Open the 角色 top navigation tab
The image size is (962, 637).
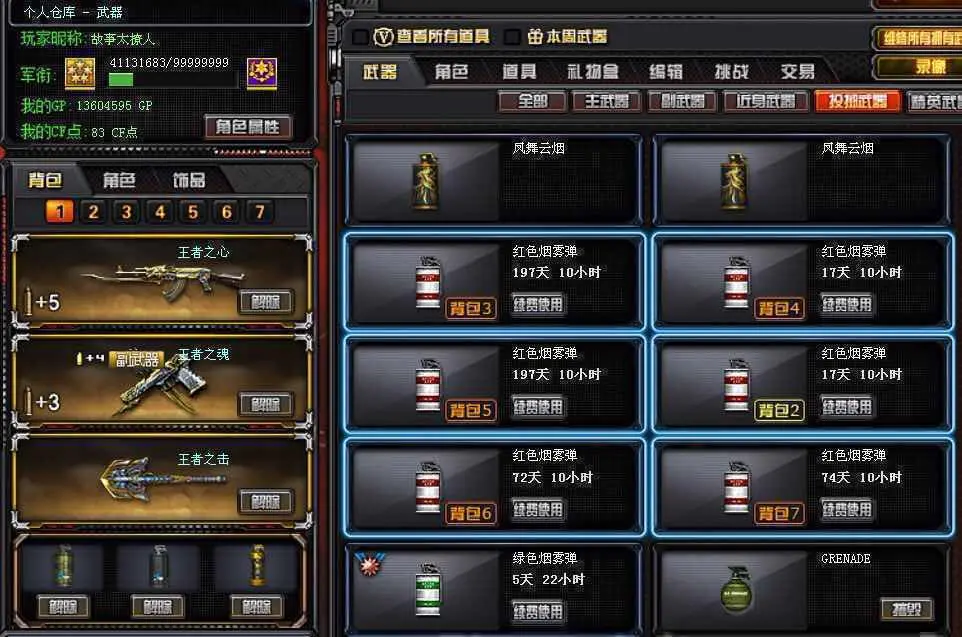click(451, 72)
